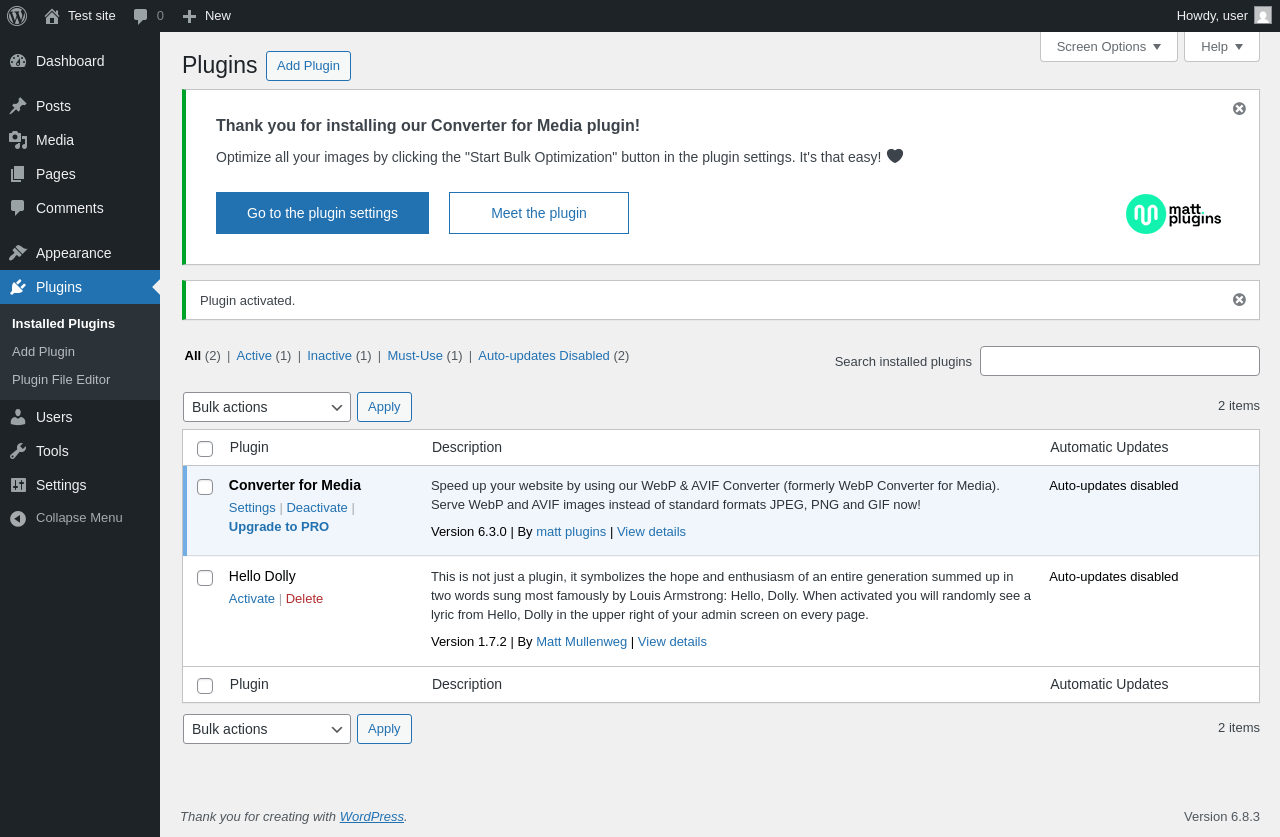Expand the Screen Options panel
Viewport: 1280px width, 837px height.
[x=1108, y=46]
